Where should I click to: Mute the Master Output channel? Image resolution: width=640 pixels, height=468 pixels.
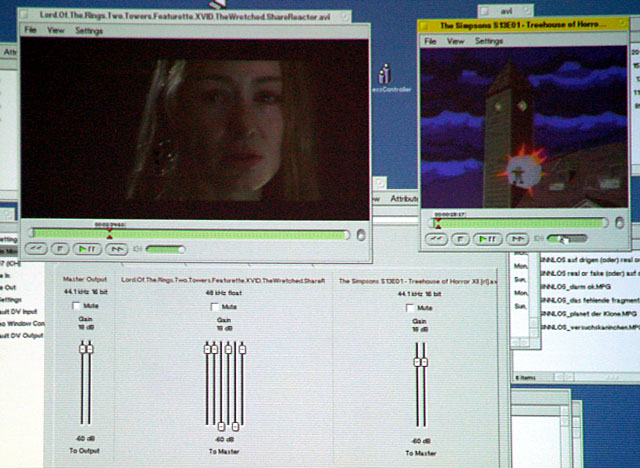coord(77,305)
